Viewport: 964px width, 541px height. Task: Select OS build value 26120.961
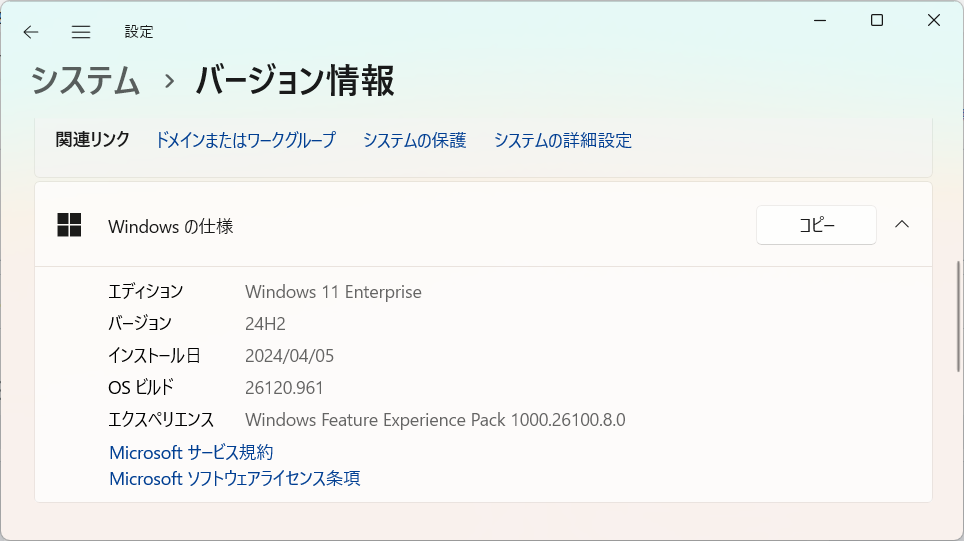click(x=284, y=388)
